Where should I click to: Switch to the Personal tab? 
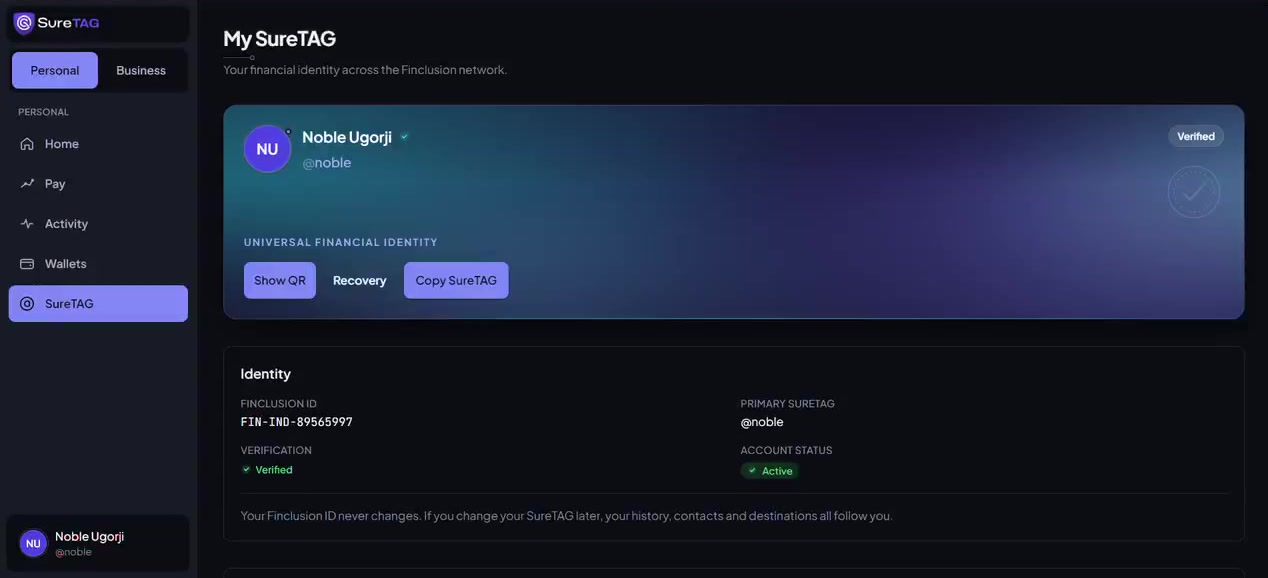pyautogui.click(x=55, y=71)
